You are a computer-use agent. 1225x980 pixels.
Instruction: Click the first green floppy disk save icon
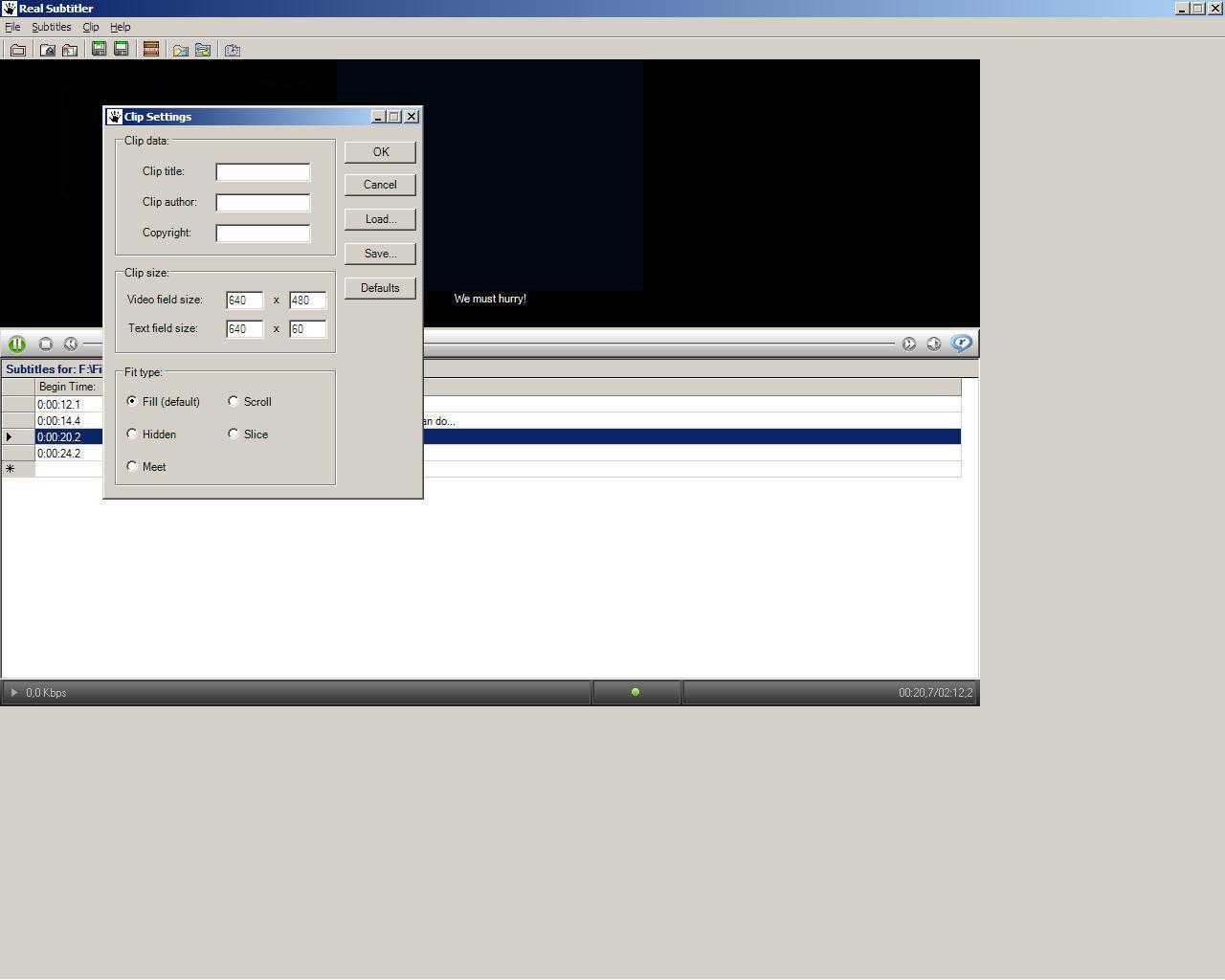coord(99,49)
